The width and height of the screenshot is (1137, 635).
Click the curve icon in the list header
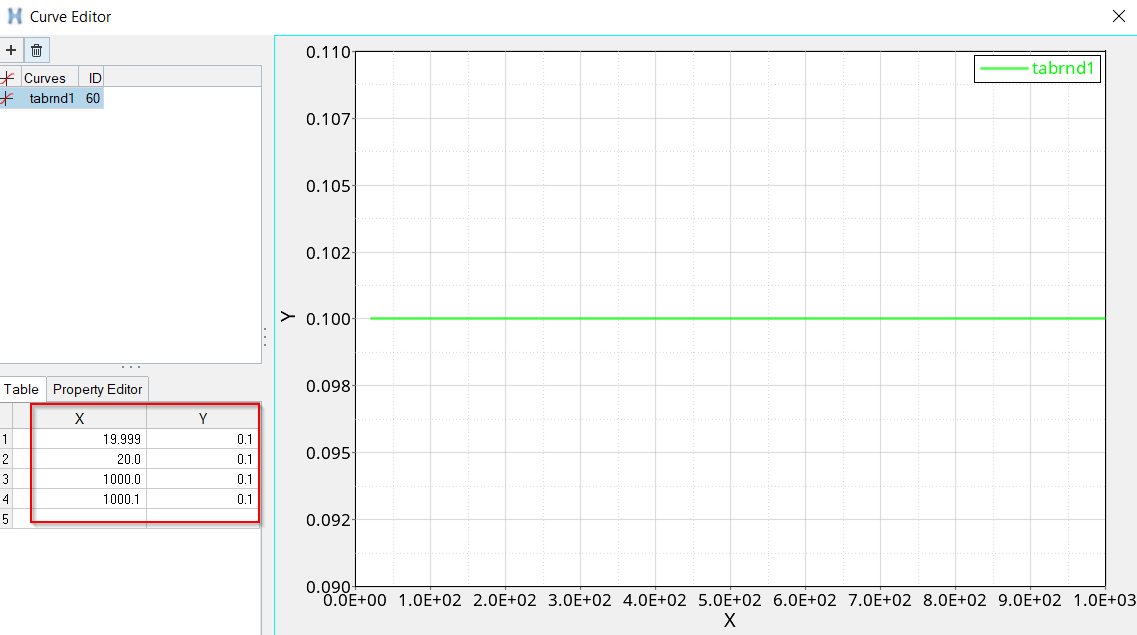8,78
